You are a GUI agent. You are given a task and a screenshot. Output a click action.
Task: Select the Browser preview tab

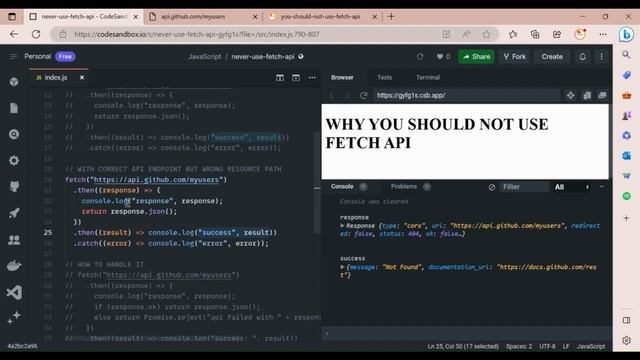[342, 77]
